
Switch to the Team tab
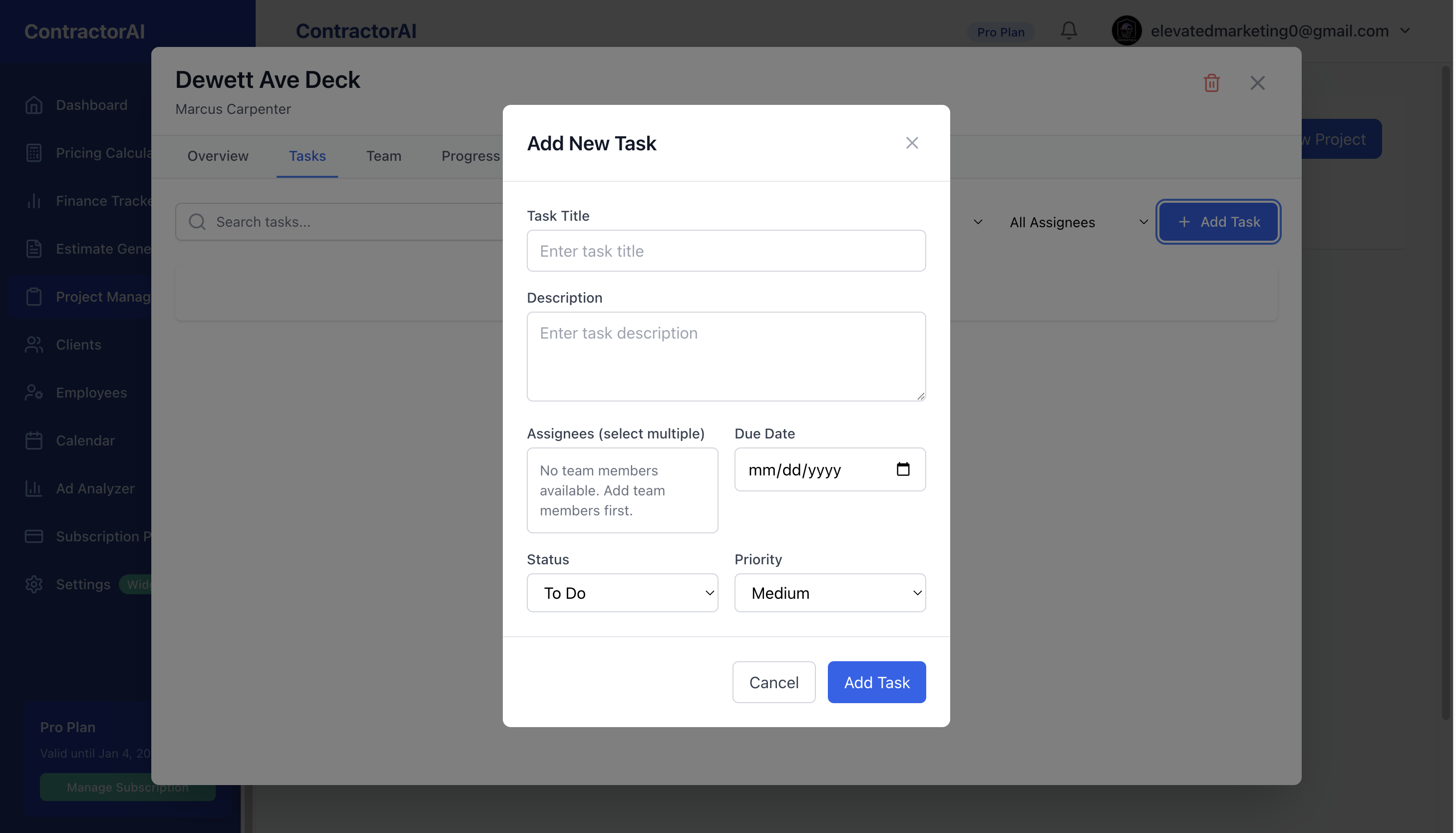coord(384,156)
